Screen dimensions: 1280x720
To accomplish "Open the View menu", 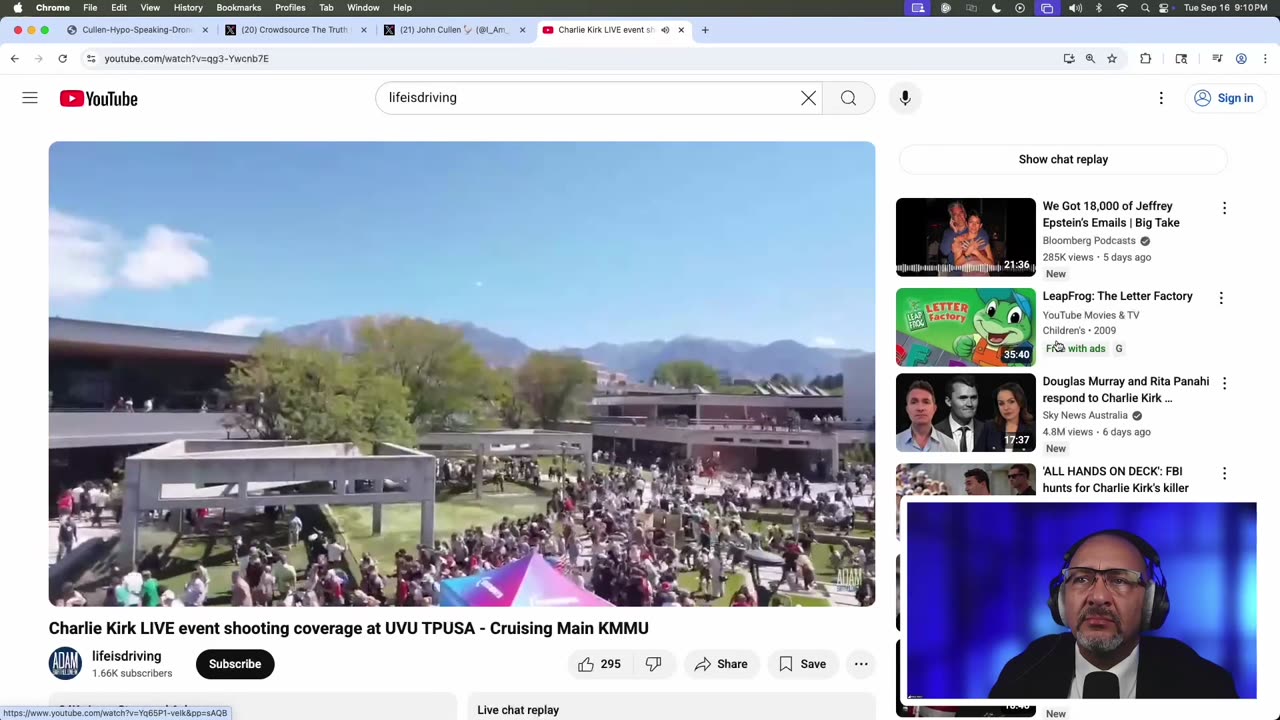I will pos(150,8).
